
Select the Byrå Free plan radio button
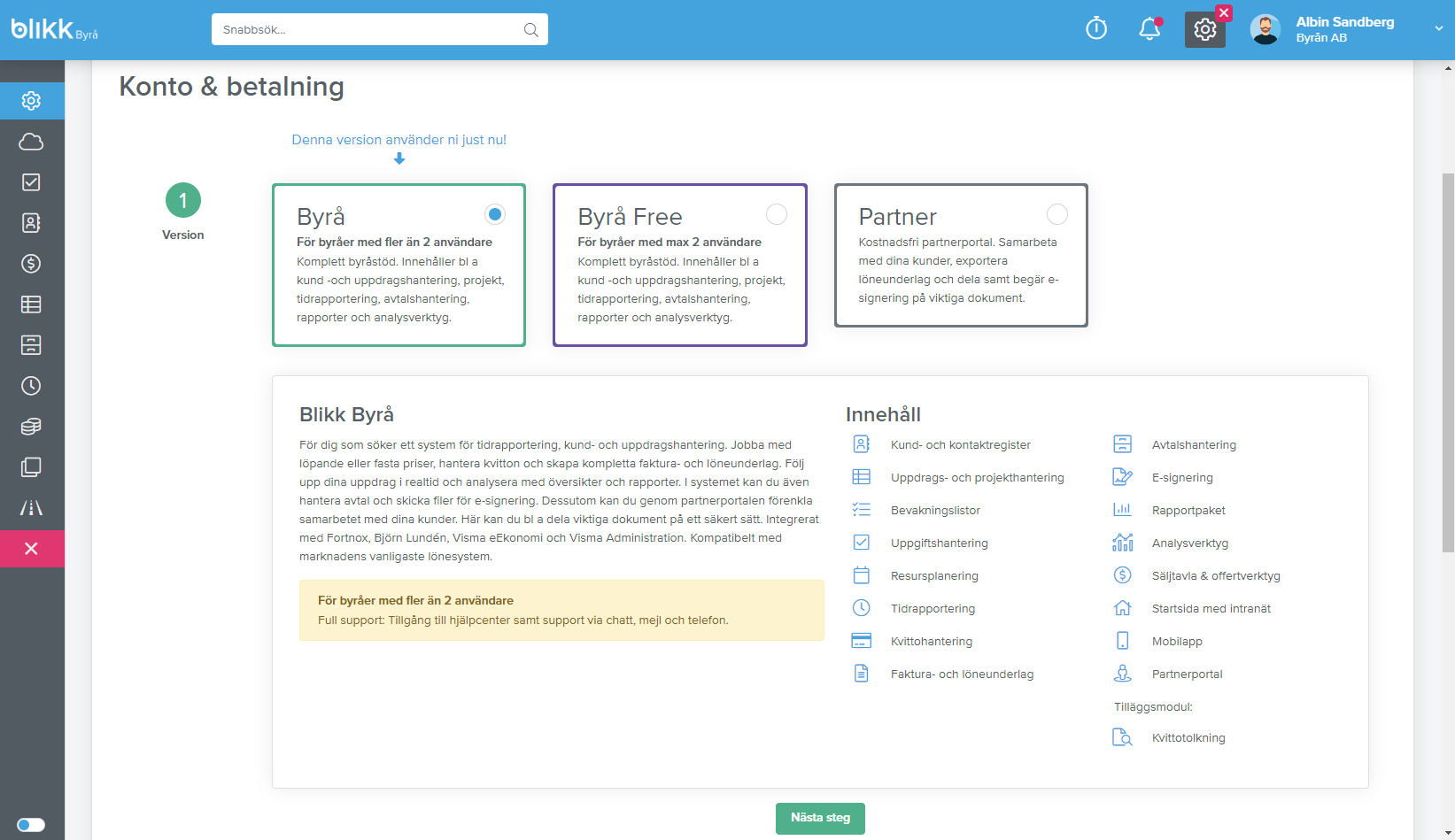pos(777,214)
